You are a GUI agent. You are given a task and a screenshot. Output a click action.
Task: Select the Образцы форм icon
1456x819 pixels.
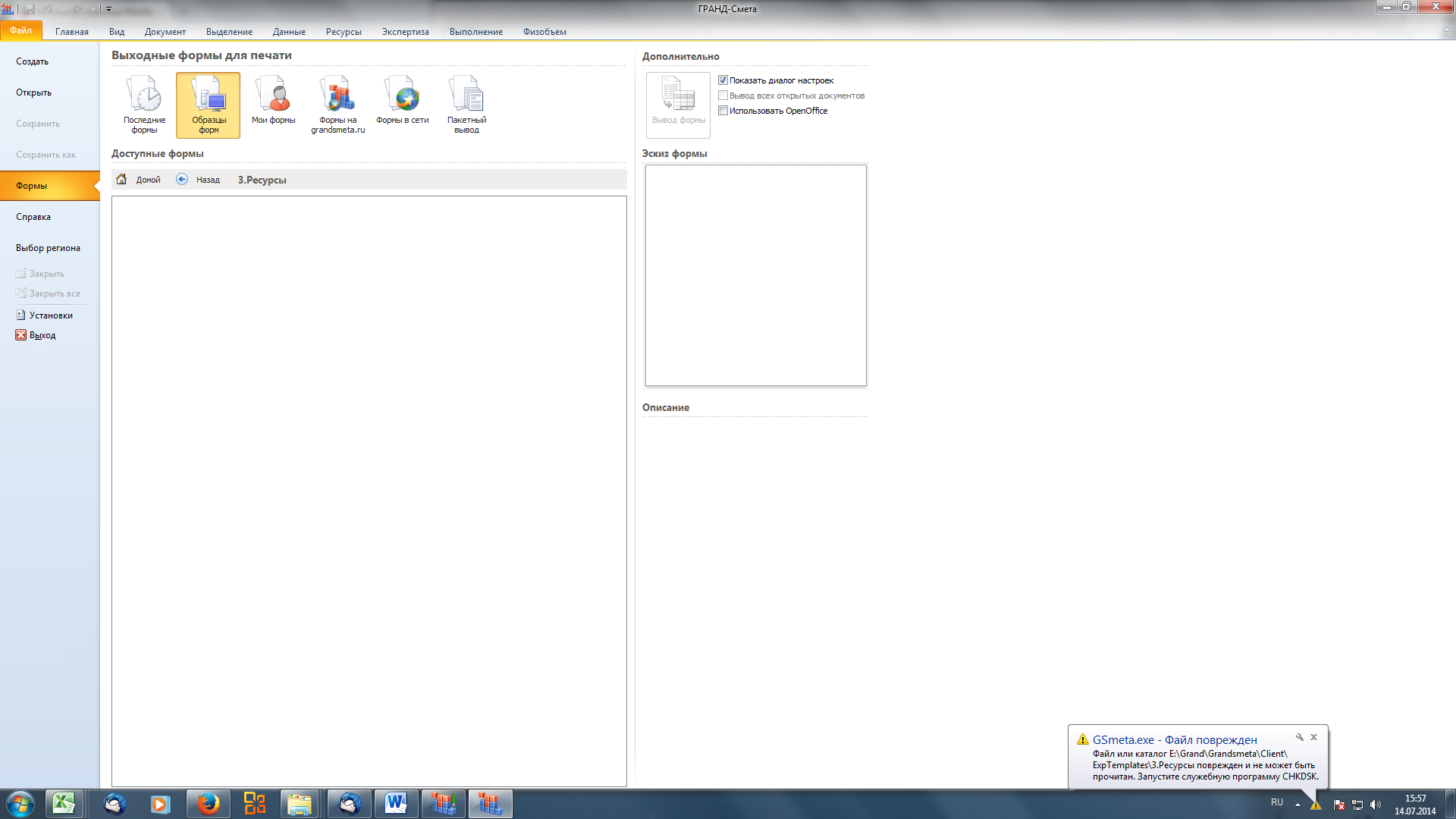click(x=209, y=104)
